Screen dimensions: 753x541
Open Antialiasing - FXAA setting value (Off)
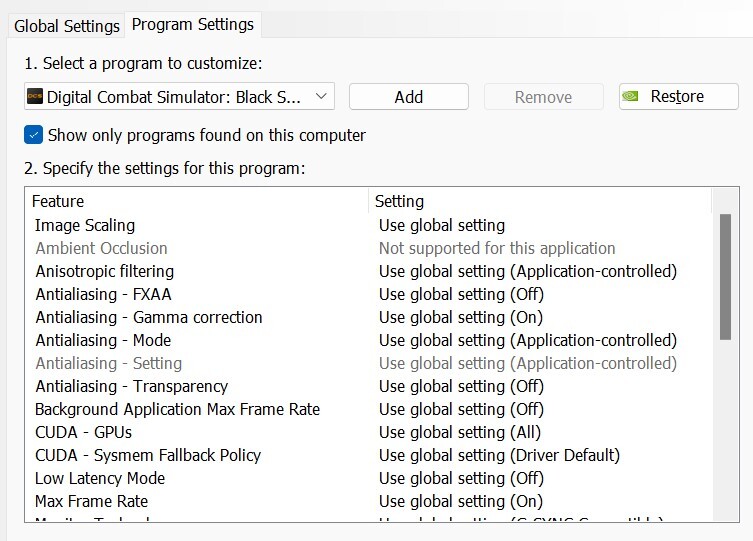pyautogui.click(x=461, y=294)
